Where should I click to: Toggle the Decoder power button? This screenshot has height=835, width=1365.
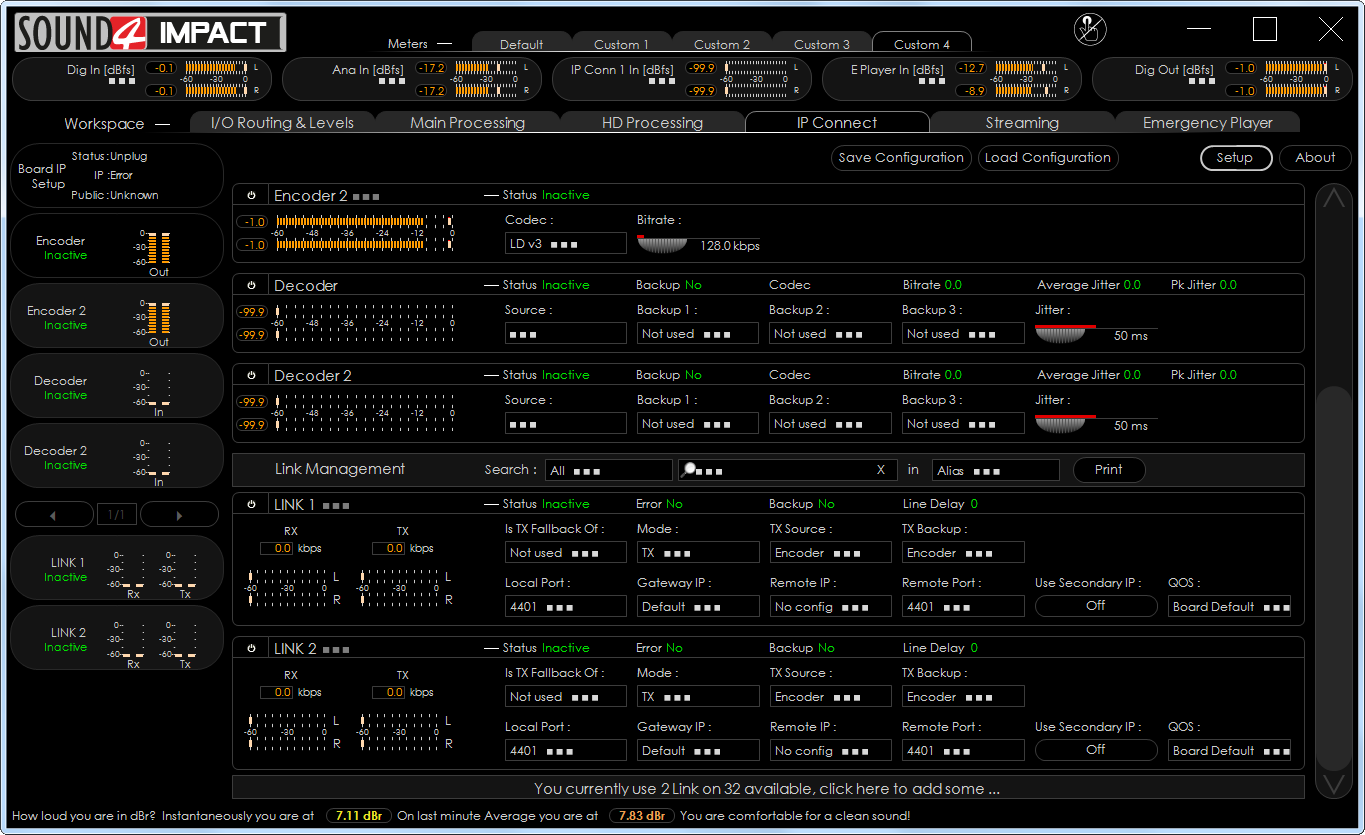pos(251,286)
